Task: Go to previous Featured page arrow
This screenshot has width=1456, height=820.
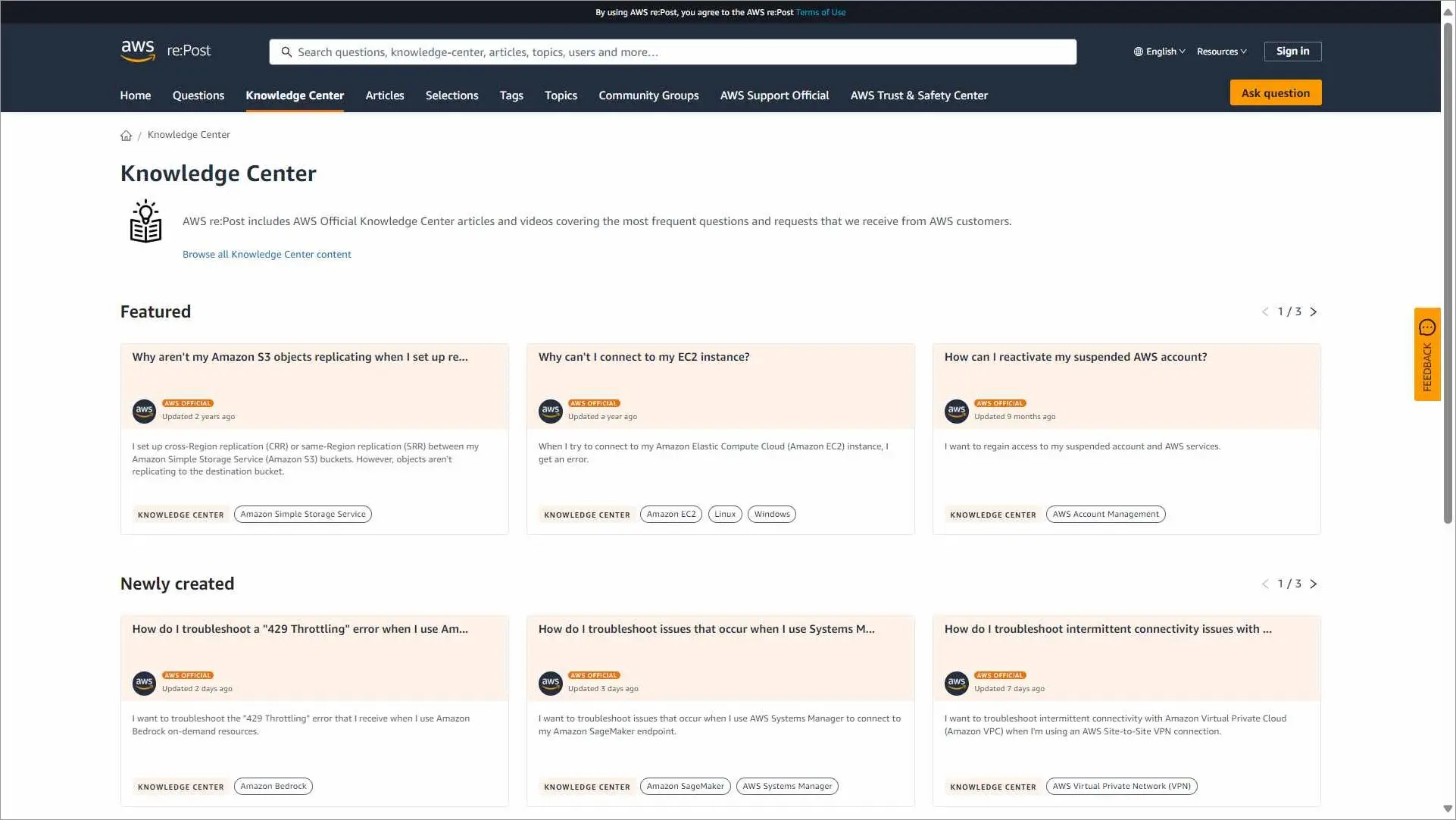Action: 1265,312
